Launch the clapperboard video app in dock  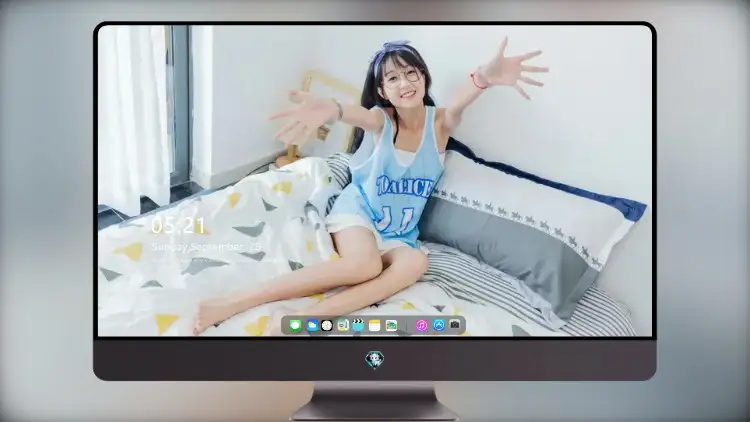tap(358, 325)
